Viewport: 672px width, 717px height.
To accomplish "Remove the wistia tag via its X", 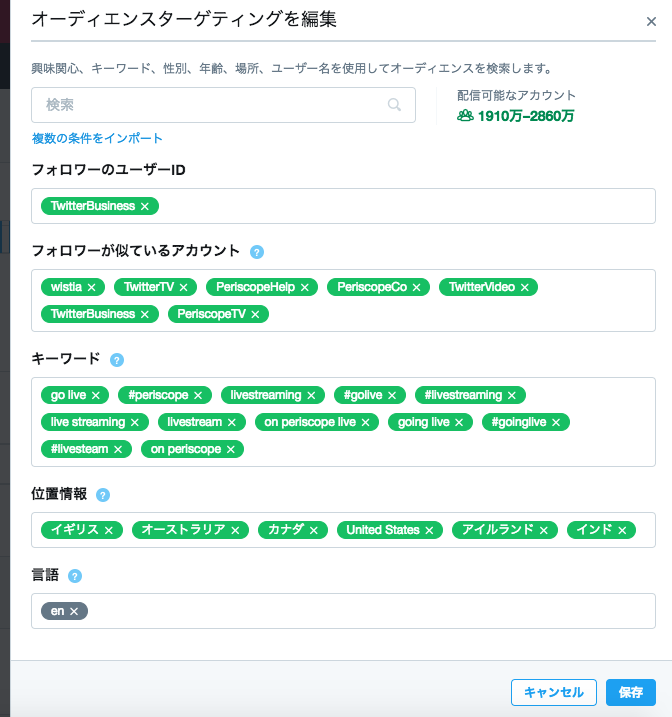I will coord(91,287).
